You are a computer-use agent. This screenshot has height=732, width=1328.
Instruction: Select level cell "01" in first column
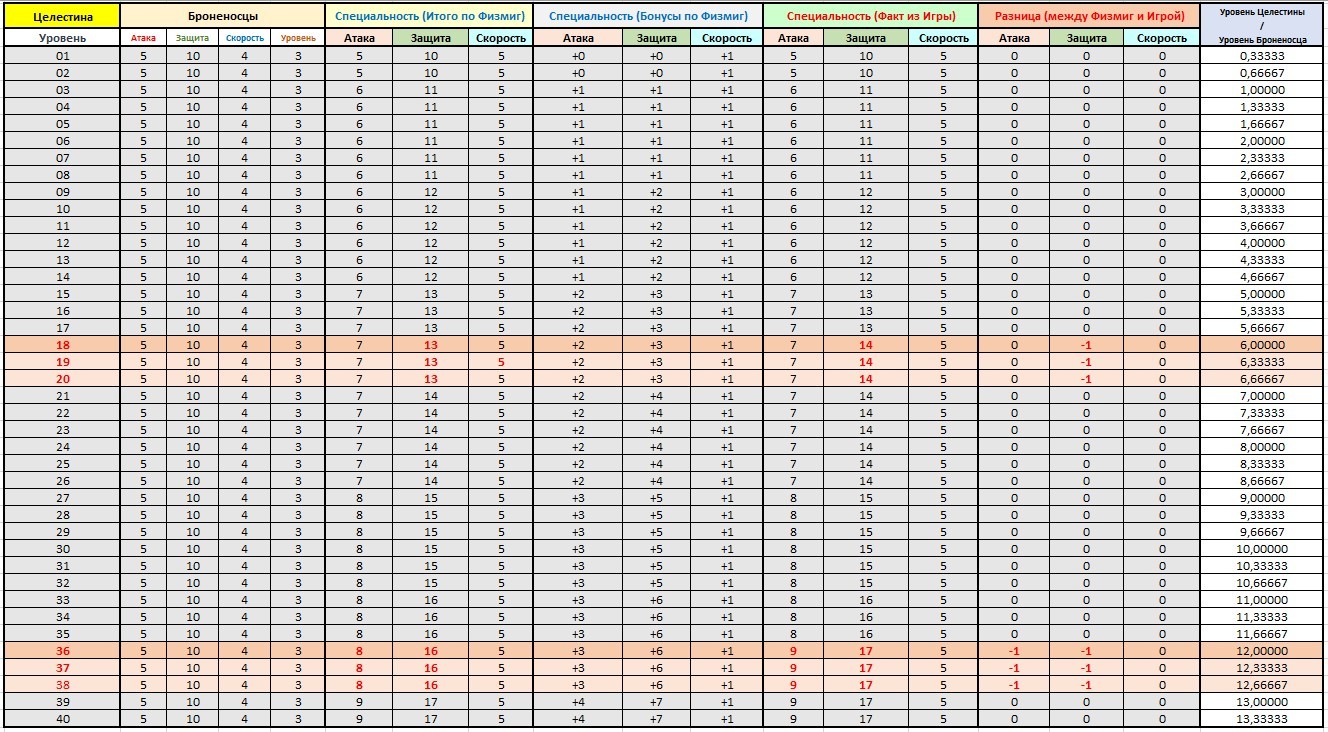(62, 56)
